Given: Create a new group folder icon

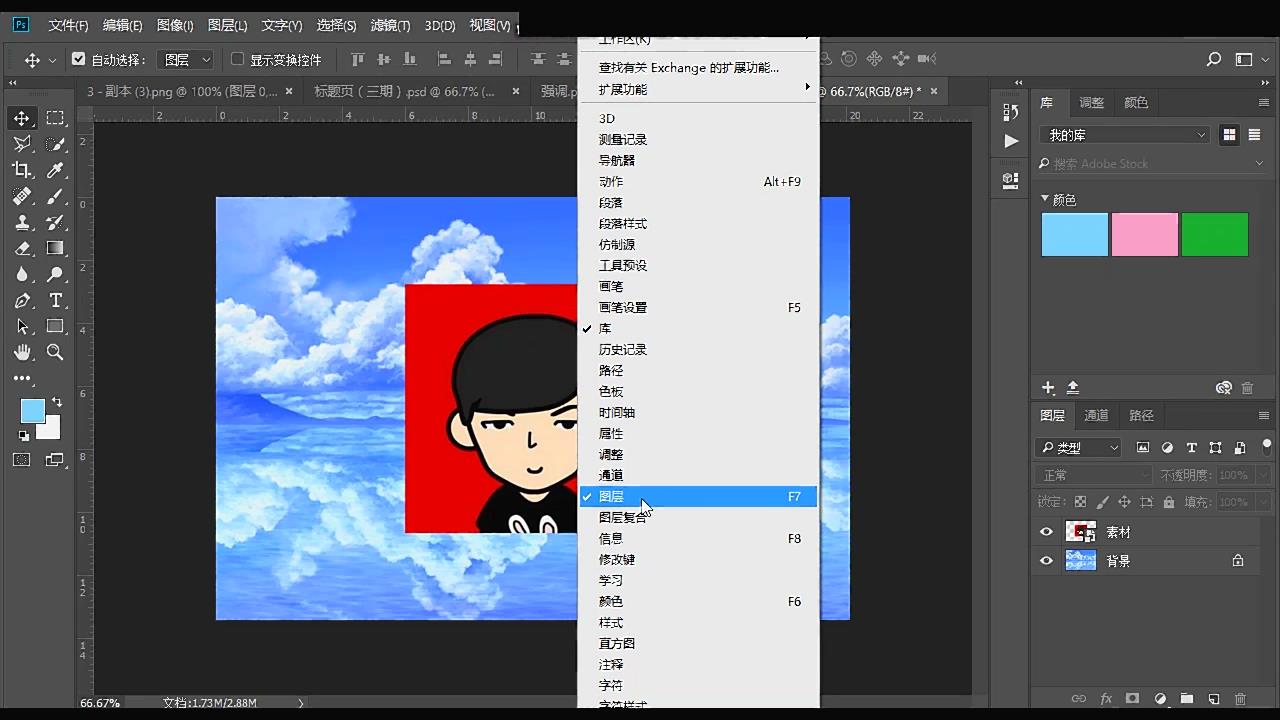Looking at the screenshot, I should pyautogui.click(x=1186, y=699).
